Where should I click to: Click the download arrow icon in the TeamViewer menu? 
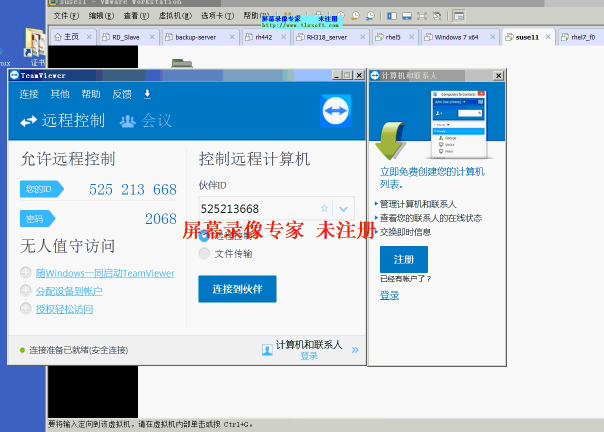147,94
